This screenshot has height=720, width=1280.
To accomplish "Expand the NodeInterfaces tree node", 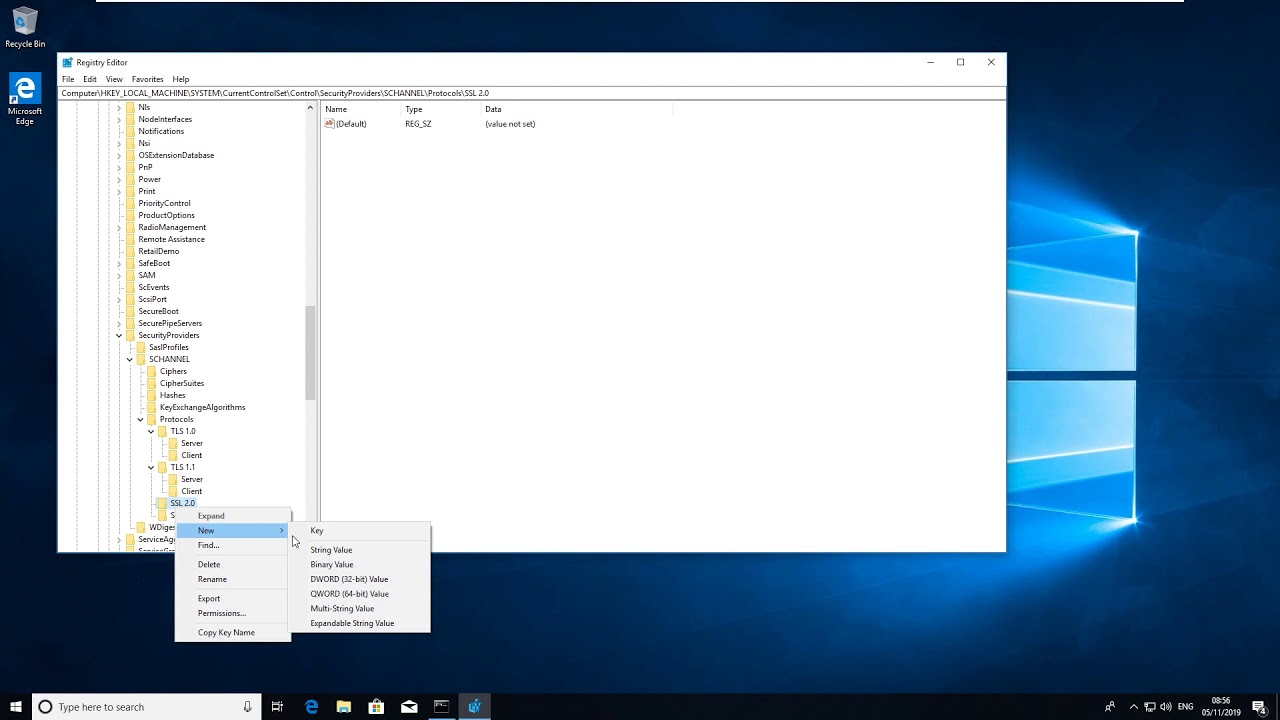I will coord(119,119).
